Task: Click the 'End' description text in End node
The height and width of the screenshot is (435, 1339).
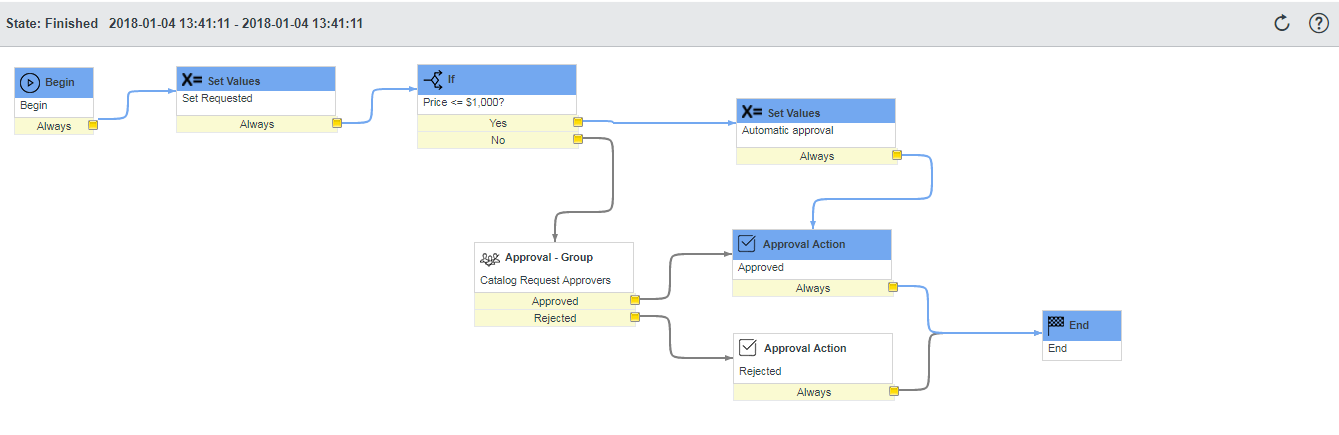Action: (1058, 348)
